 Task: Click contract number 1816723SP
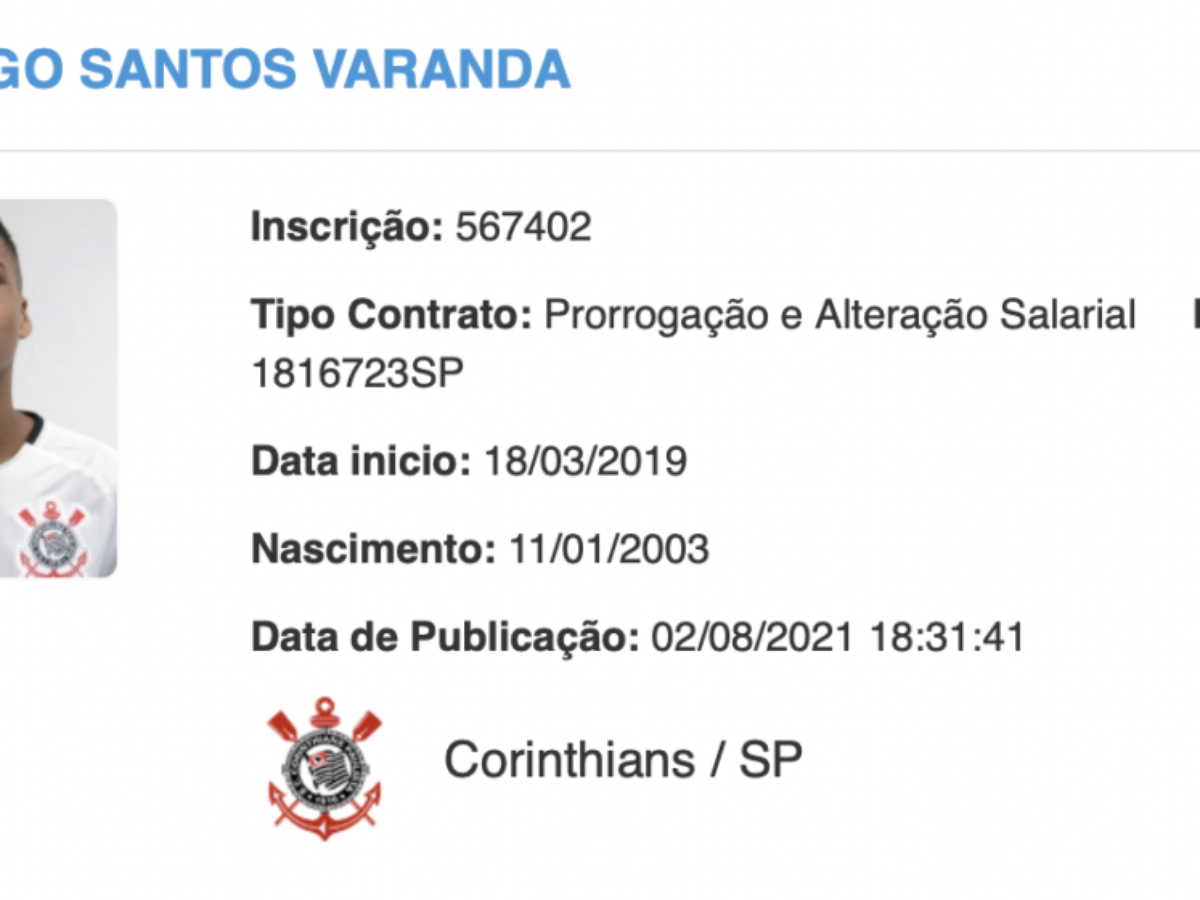[358, 373]
